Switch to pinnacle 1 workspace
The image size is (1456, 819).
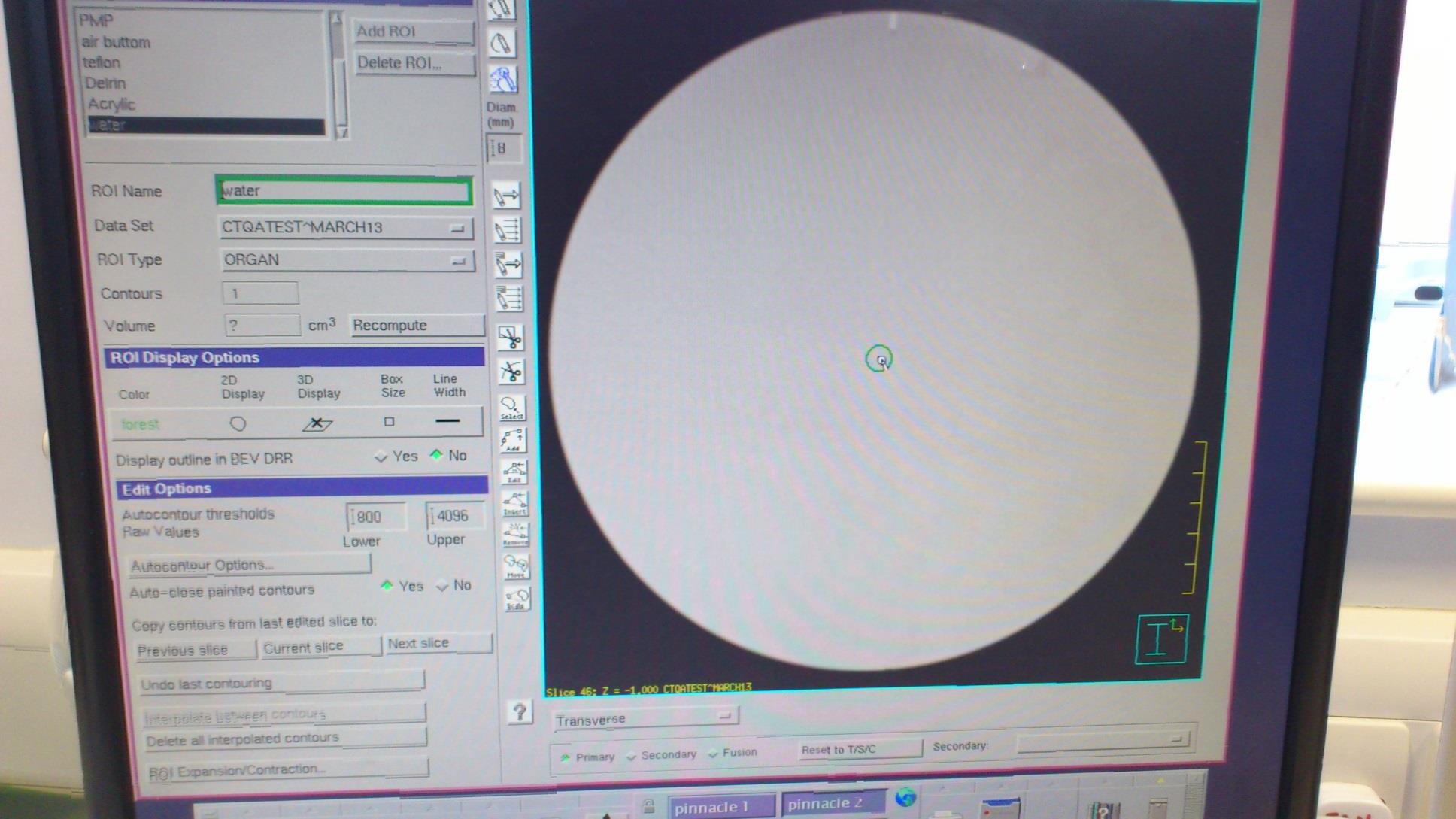720,807
